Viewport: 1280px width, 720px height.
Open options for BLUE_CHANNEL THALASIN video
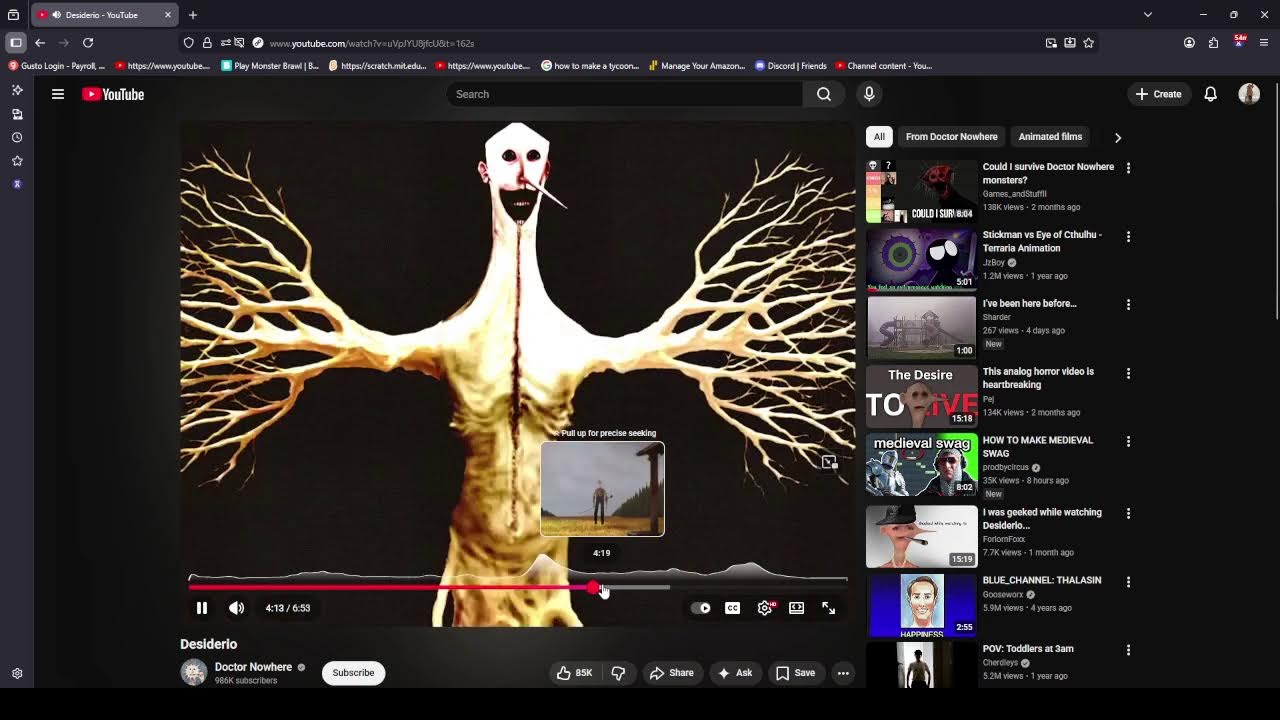(x=1128, y=582)
